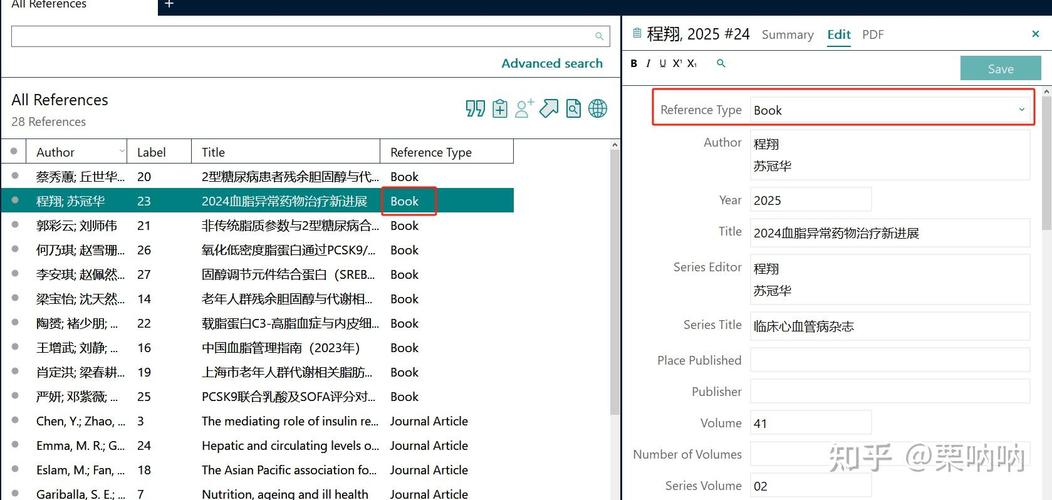Open the online search globe icon
The width and height of the screenshot is (1052, 500).
pyautogui.click(x=598, y=108)
